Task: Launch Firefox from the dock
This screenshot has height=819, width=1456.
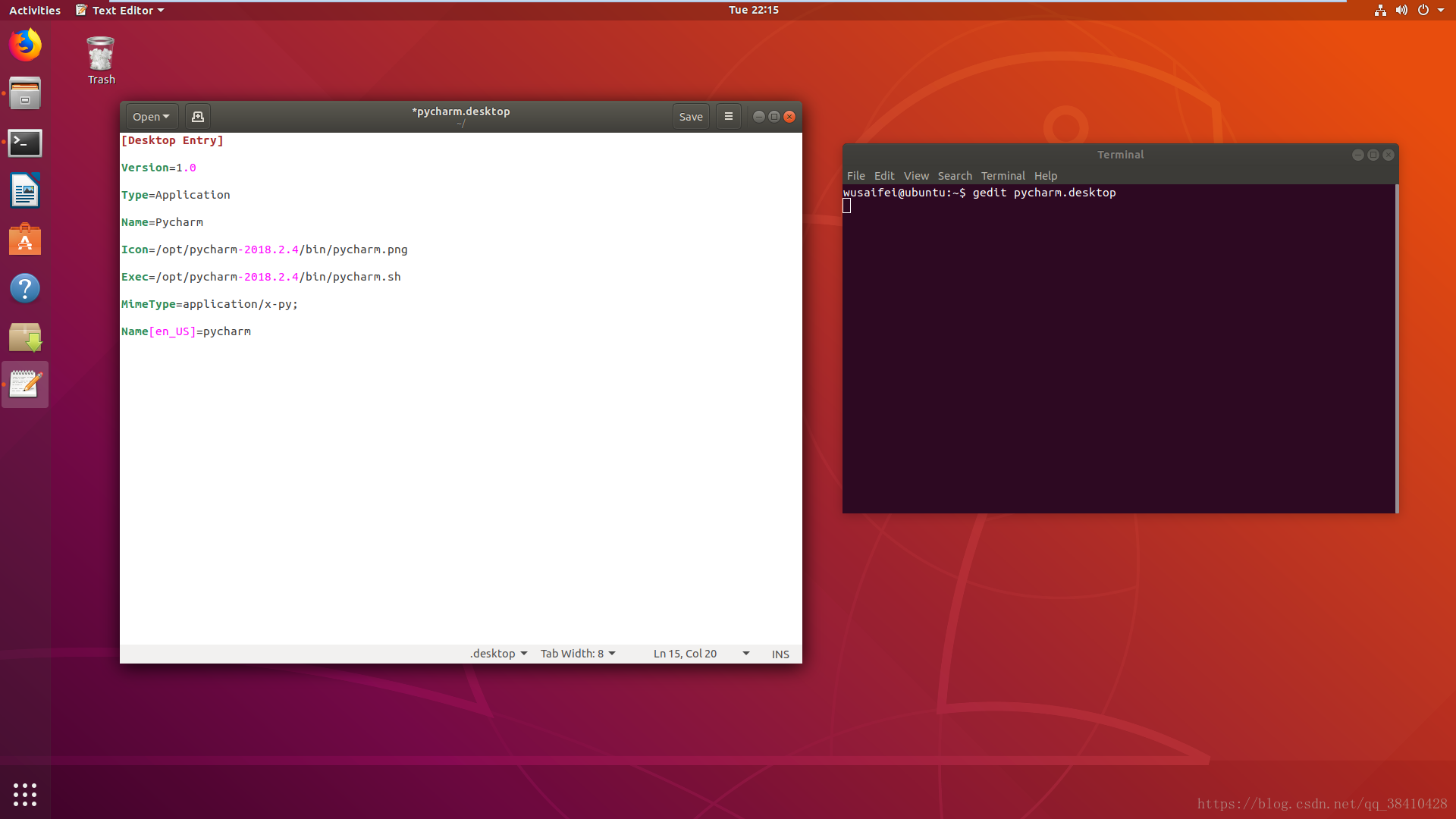Action: [x=25, y=45]
